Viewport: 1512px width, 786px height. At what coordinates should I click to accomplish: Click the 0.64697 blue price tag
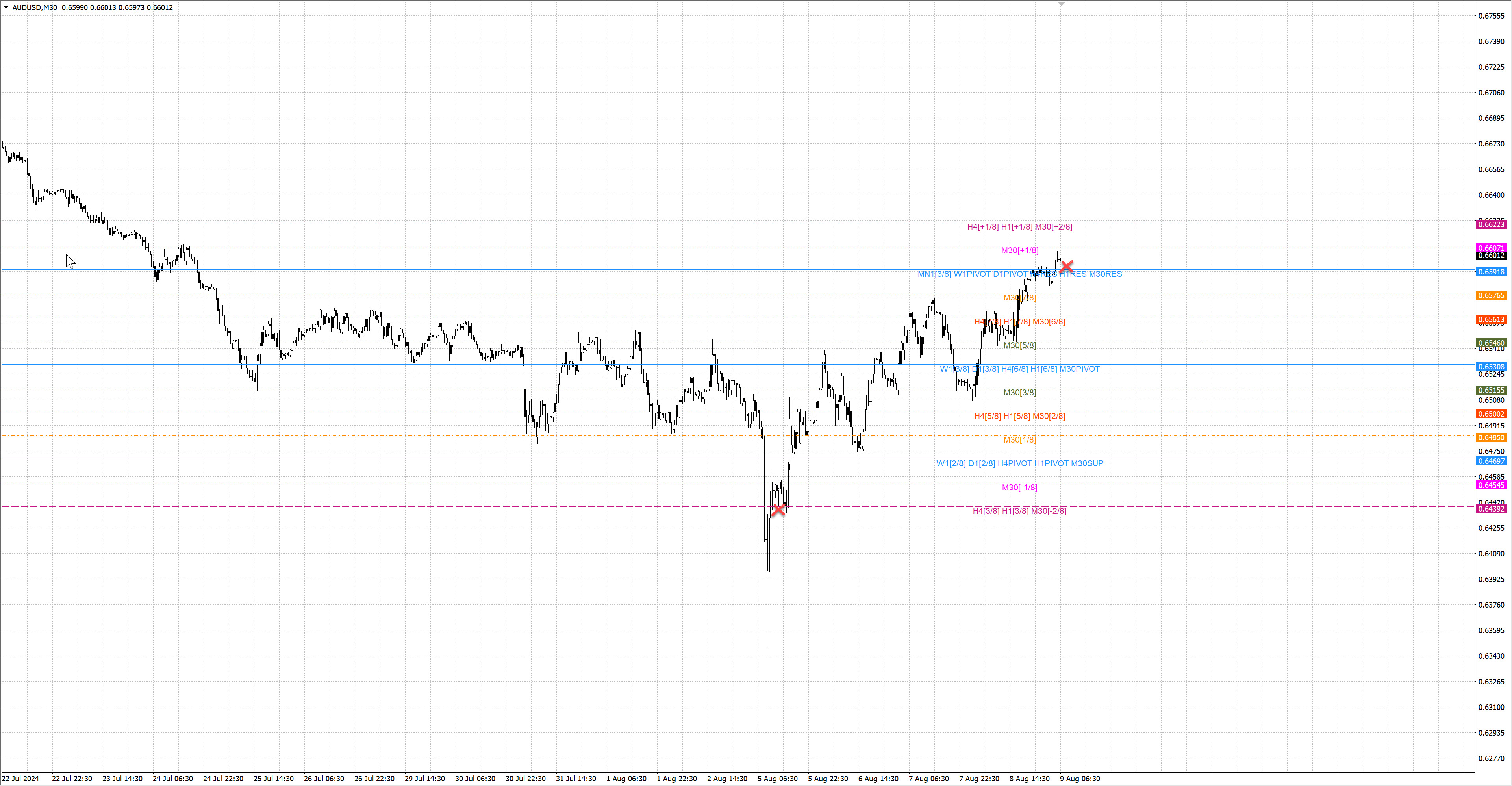pos(1491,462)
